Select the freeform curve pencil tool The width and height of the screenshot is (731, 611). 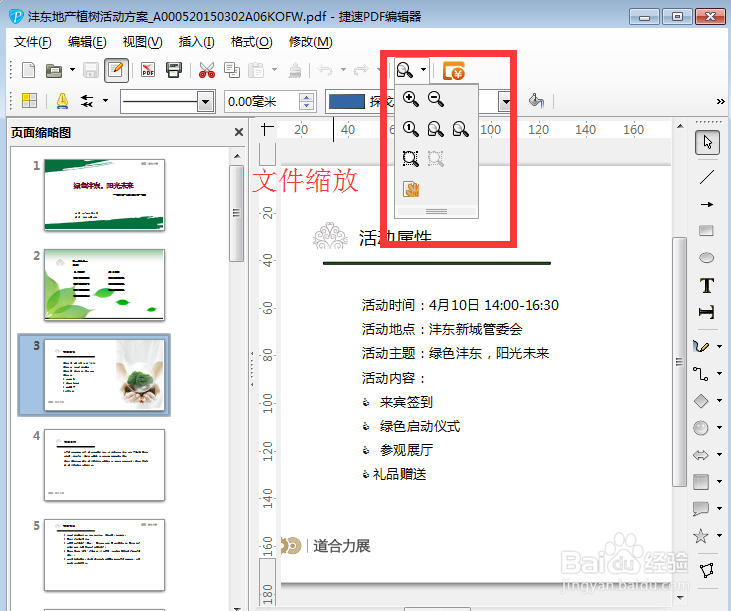click(701, 346)
